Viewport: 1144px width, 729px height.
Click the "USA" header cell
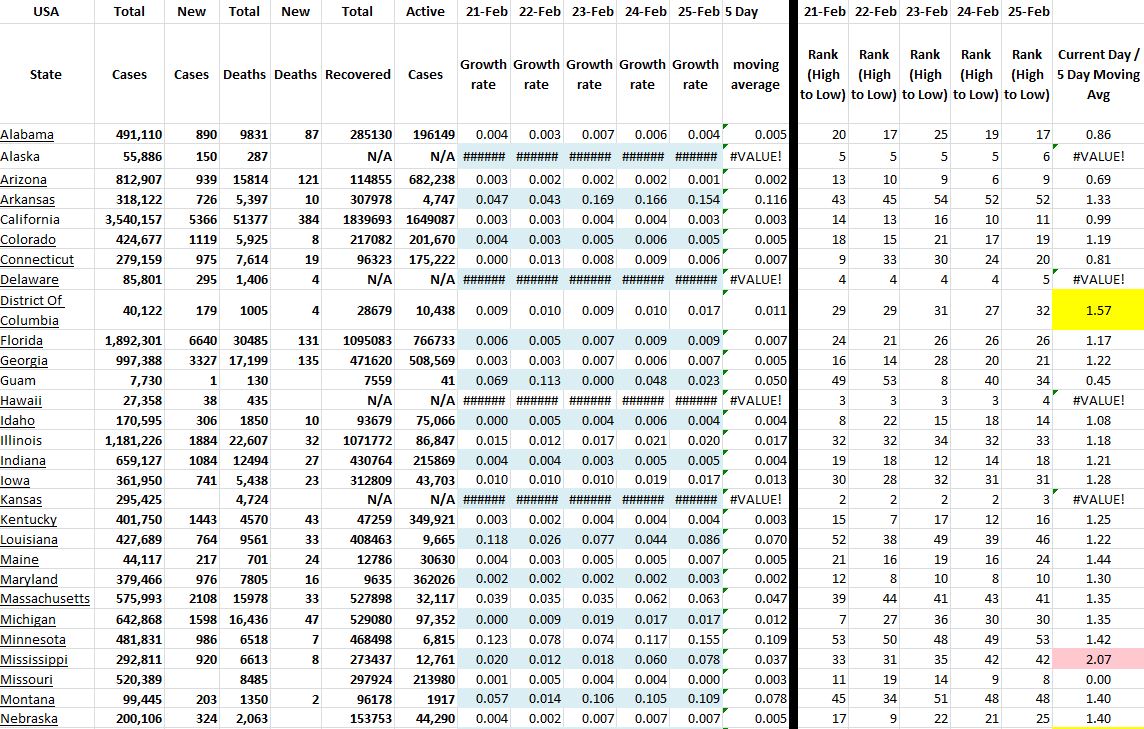[46, 12]
